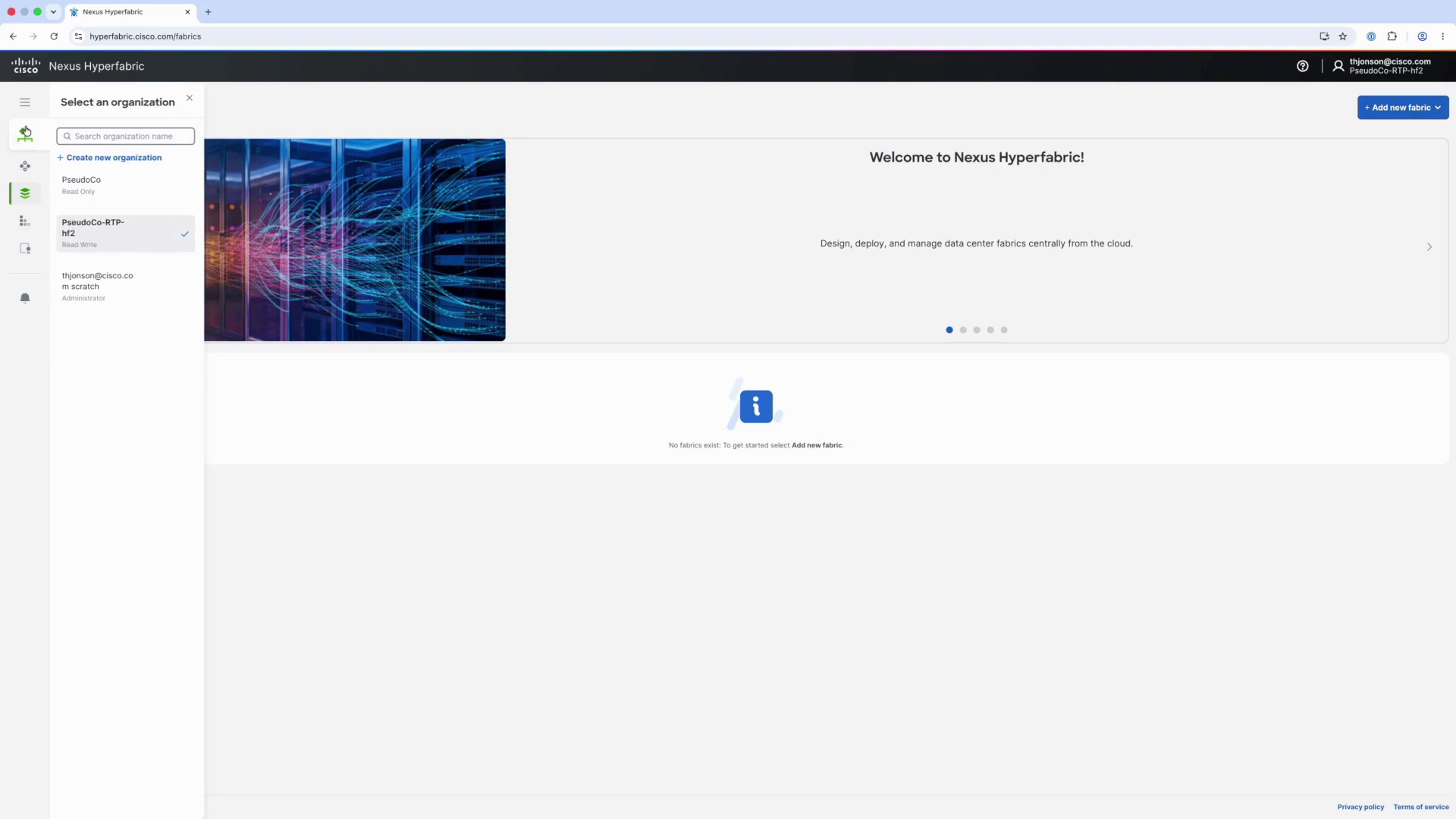
Task: Open the Privacy policy link
Action: tap(1360, 807)
